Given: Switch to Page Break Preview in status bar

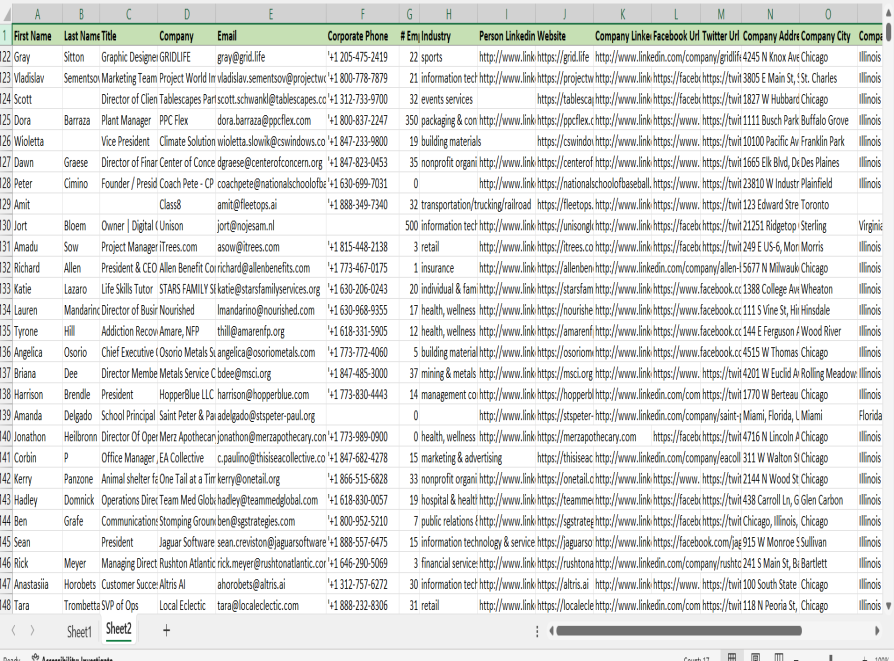Looking at the screenshot, I should [778, 658].
